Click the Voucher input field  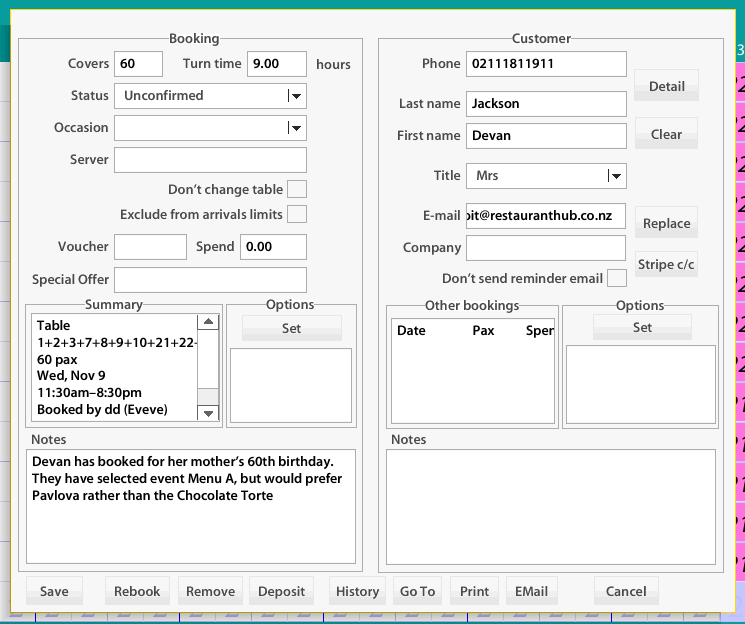(x=150, y=247)
